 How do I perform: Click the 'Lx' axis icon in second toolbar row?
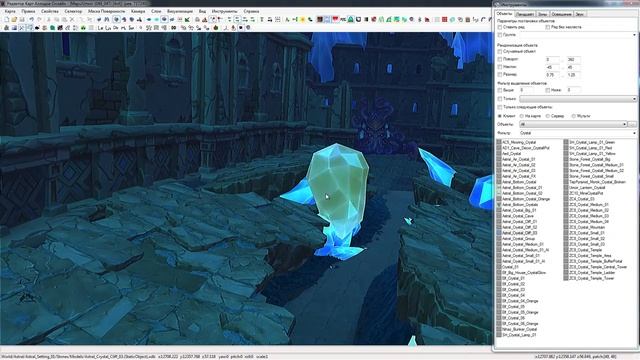pos(100,28)
